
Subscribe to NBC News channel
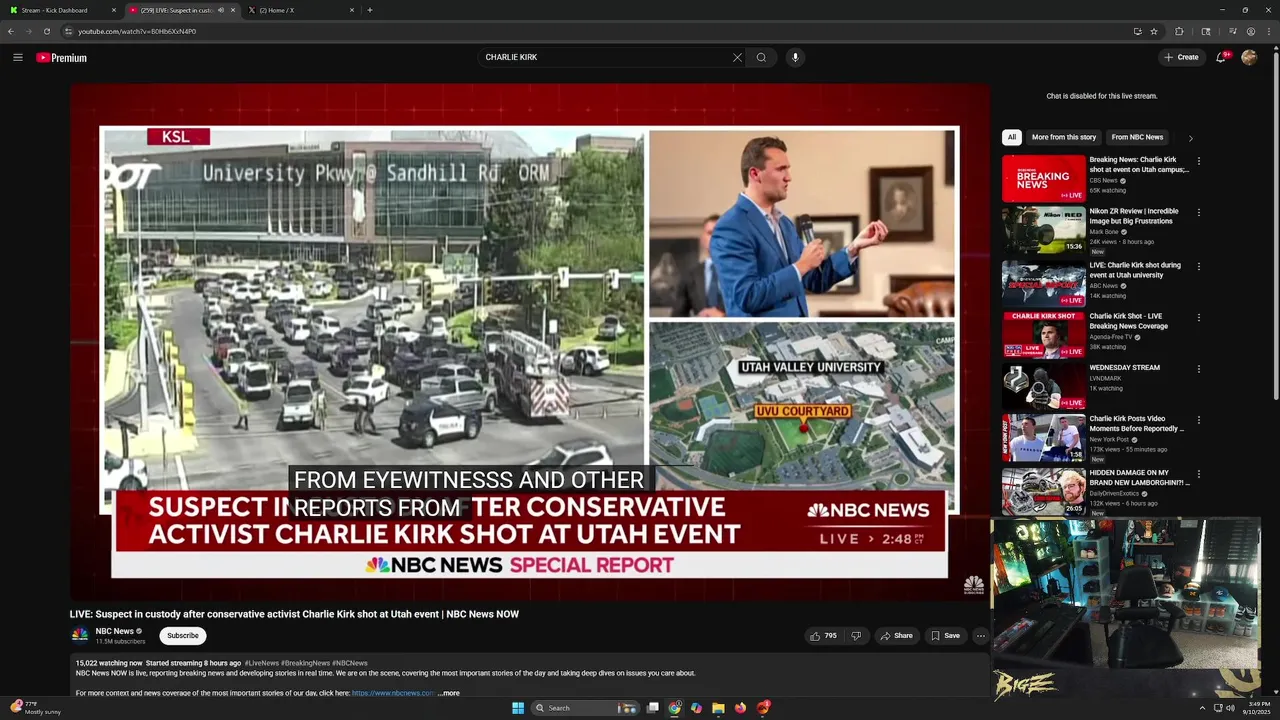pos(183,636)
